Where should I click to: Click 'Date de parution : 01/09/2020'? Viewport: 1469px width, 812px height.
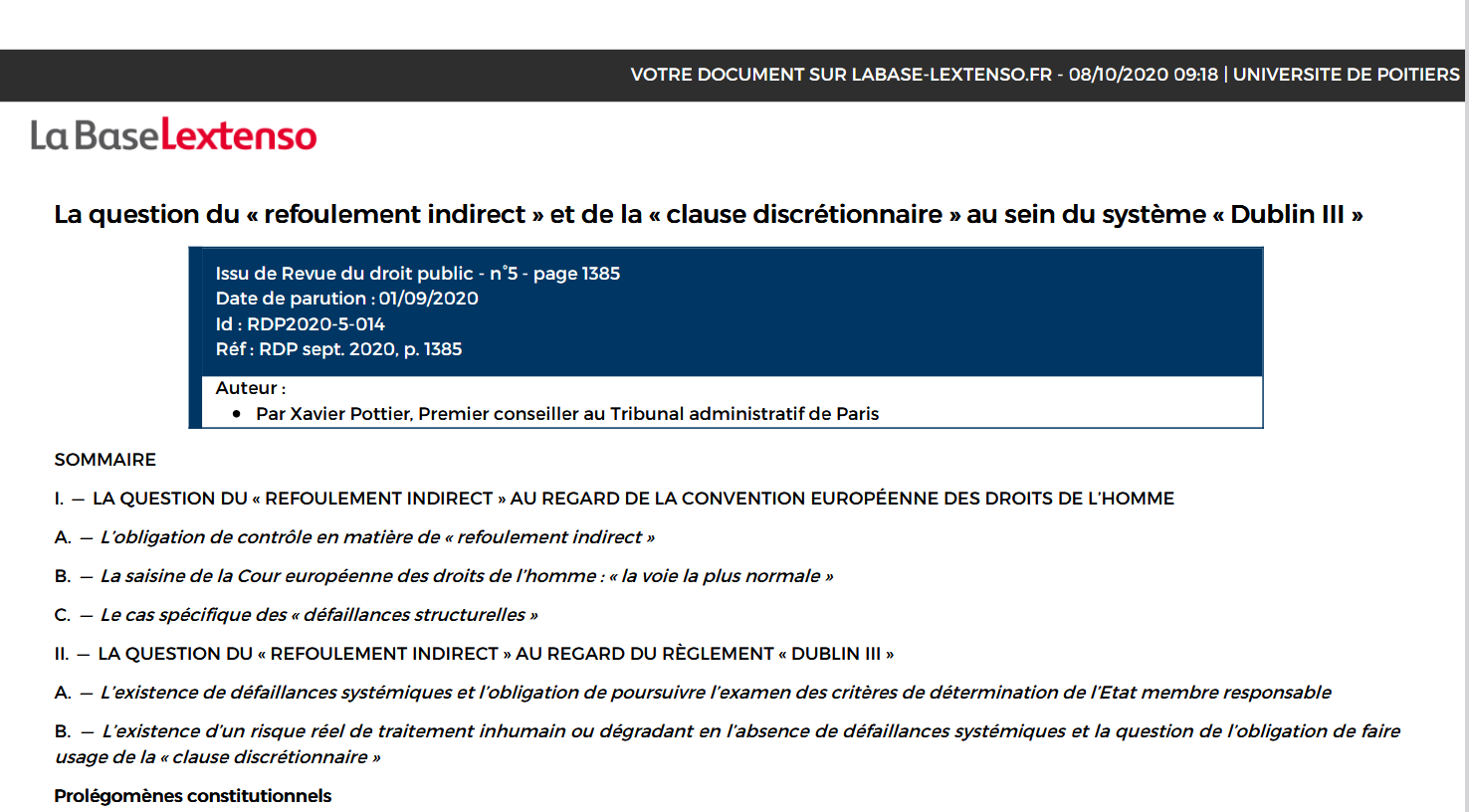click(x=346, y=299)
